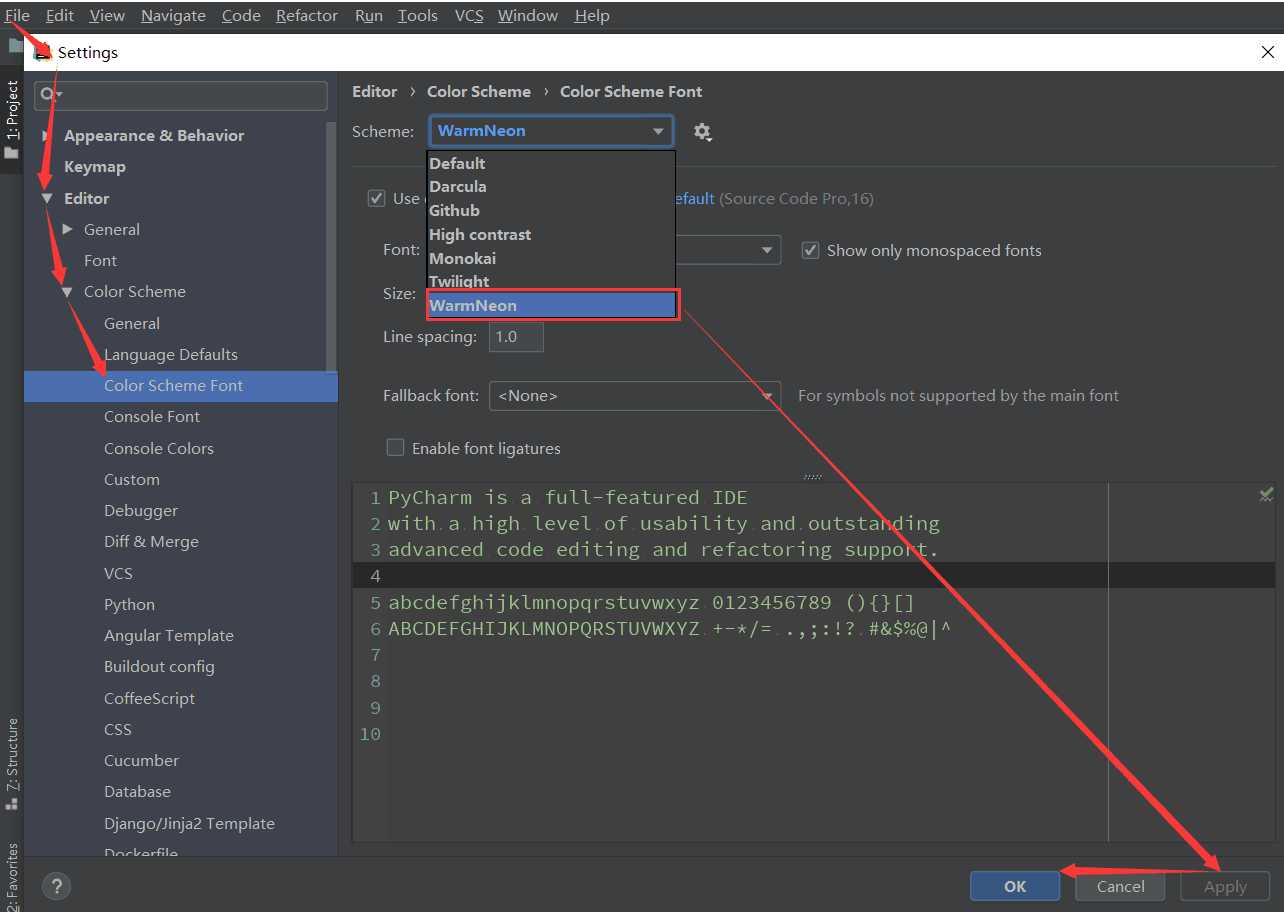Click the OK button
The height and width of the screenshot is (912, 1284).
point(1015,886)
